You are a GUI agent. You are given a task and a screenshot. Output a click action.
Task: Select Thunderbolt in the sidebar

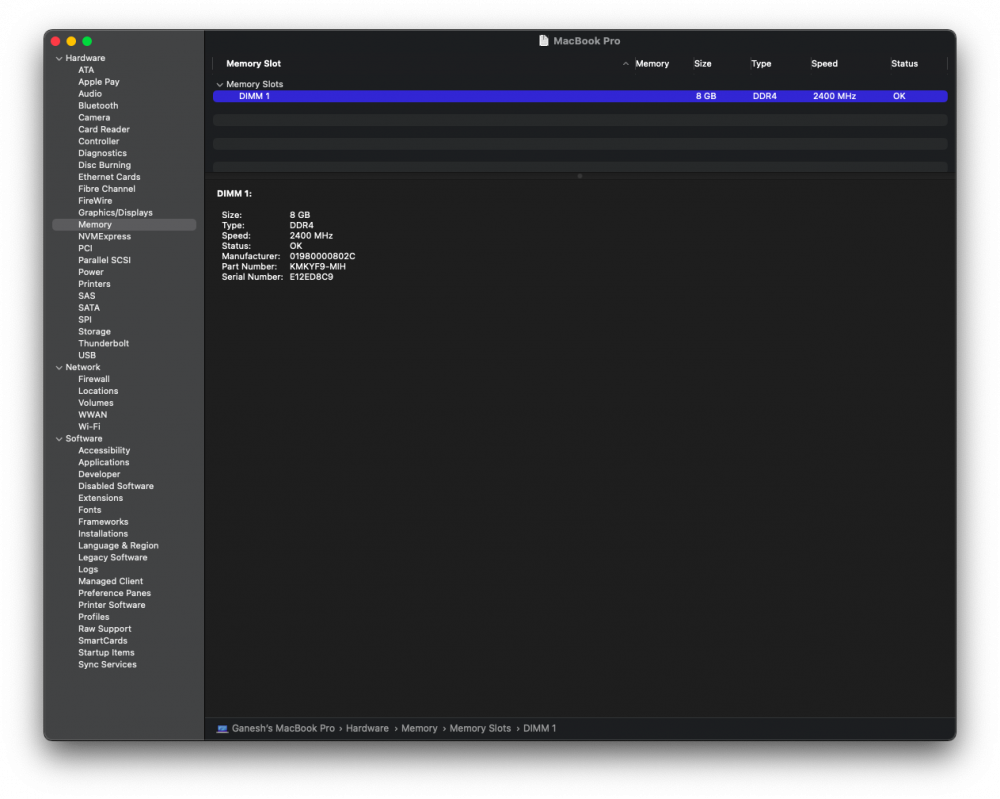coord(103,344)
